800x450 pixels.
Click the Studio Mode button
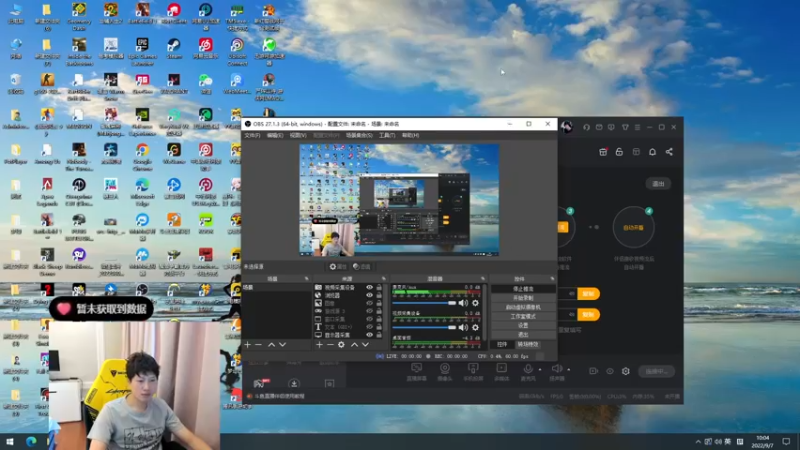pyautogui.click(x=523, y=316)
